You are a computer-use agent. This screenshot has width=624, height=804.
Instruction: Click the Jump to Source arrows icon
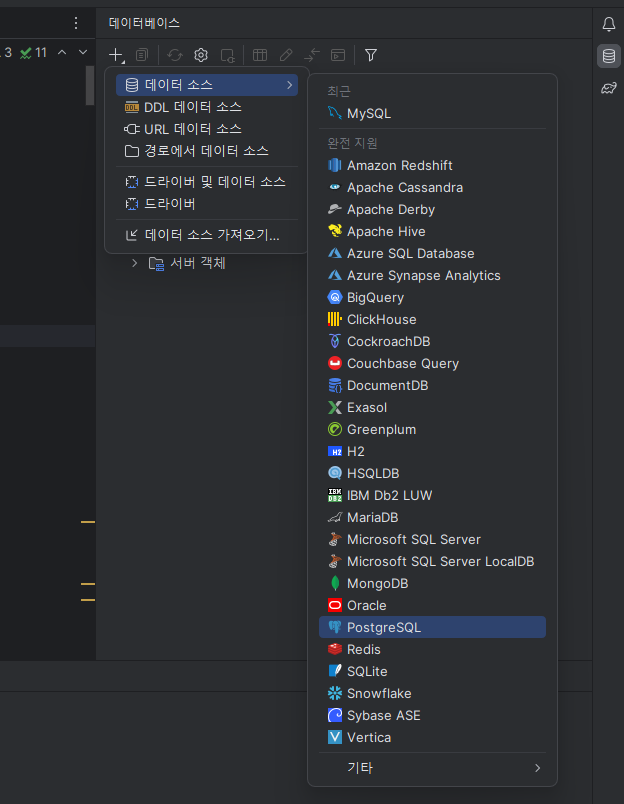click(x=312, y=55)
